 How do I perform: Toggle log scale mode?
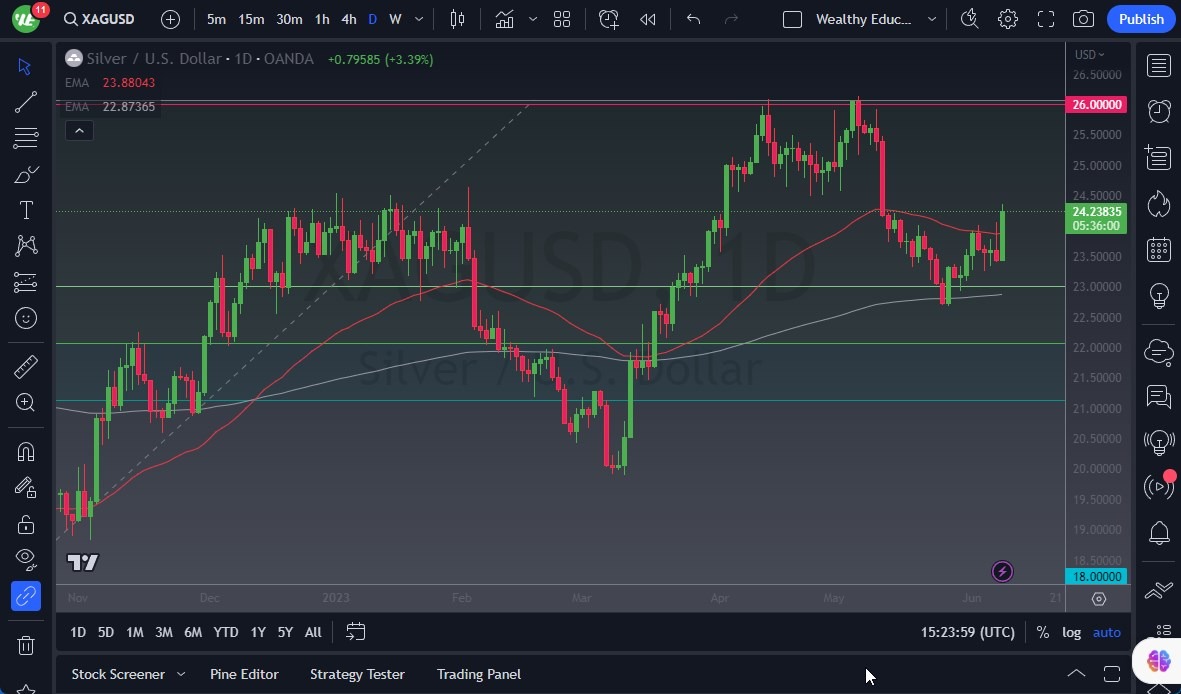pyautogui.click(x=1072, y=632)
